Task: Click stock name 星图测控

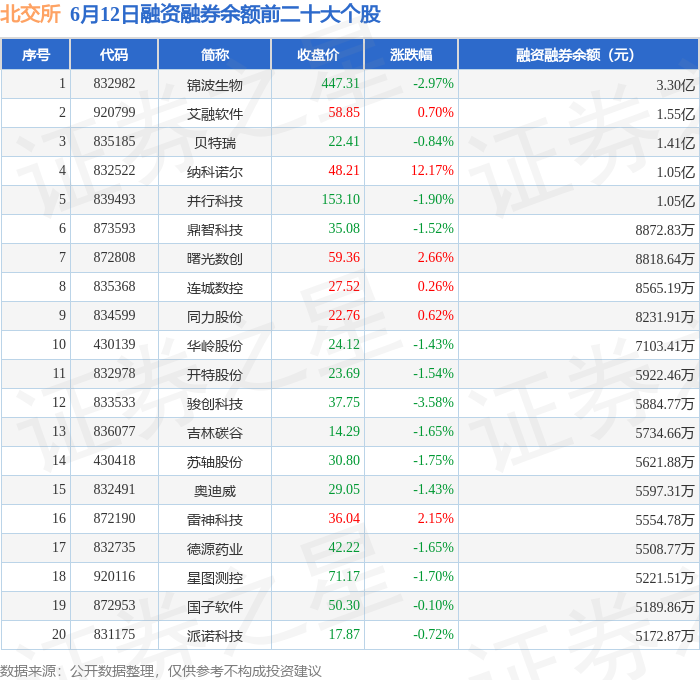Action: pyautogui.click(x=215, y=578)
